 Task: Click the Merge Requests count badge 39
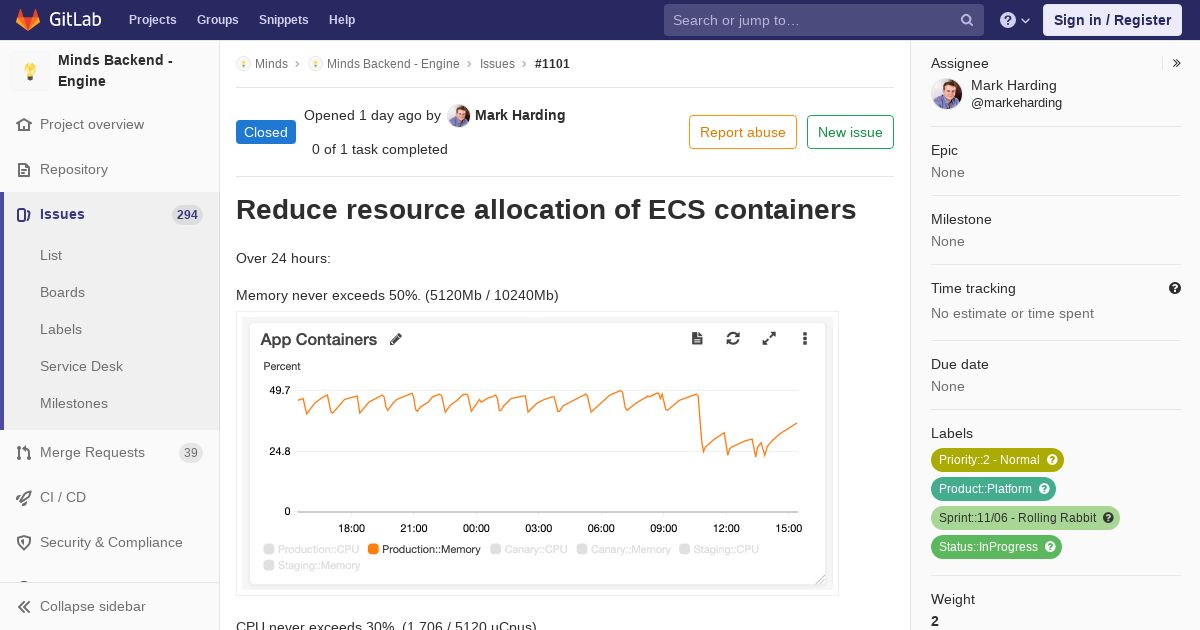click(190, 453)
